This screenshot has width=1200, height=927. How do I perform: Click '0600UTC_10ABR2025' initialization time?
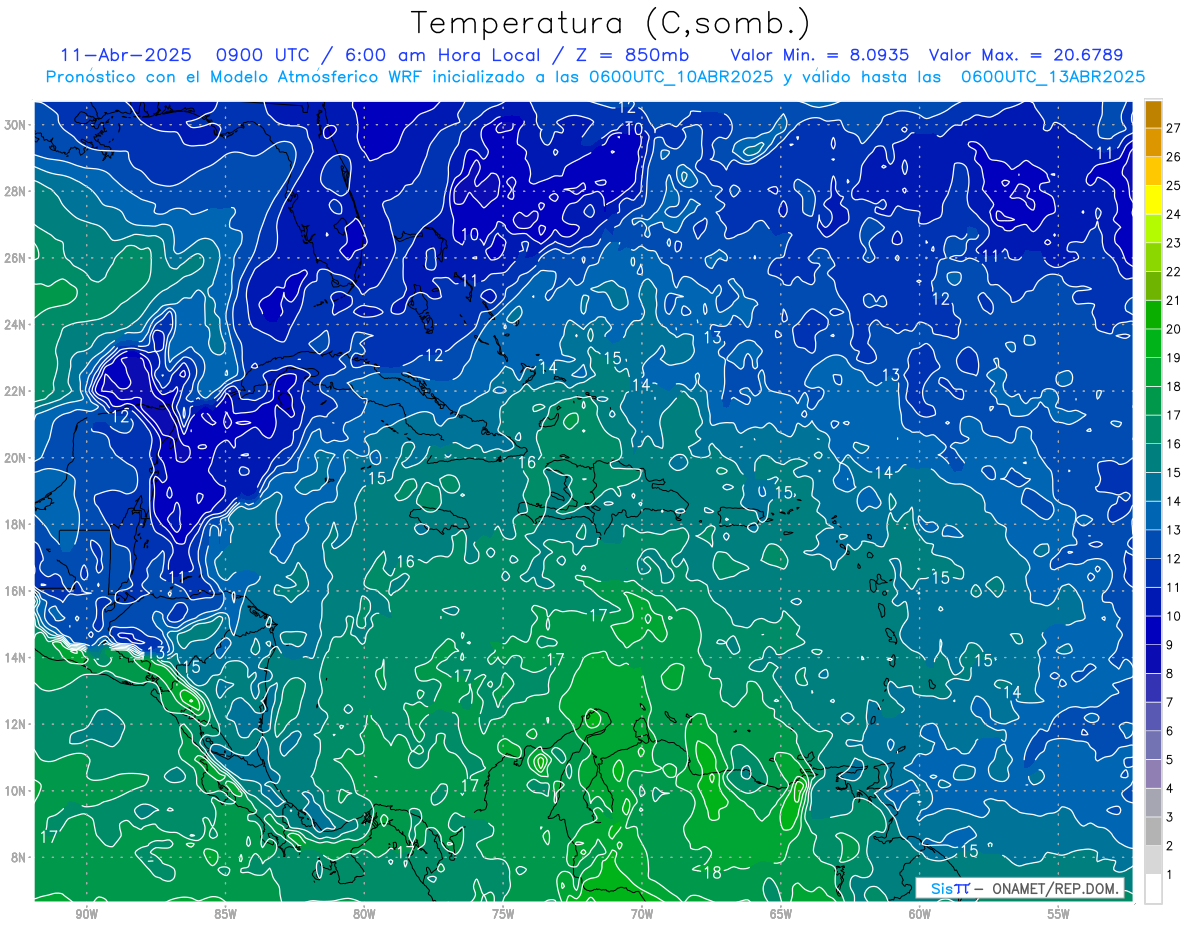(681, 77)
